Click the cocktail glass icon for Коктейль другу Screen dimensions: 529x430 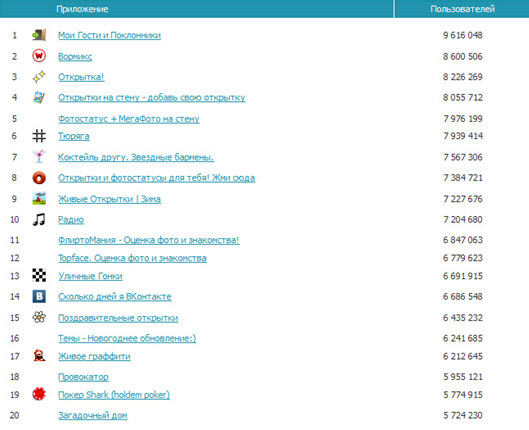tap(39, 157)
